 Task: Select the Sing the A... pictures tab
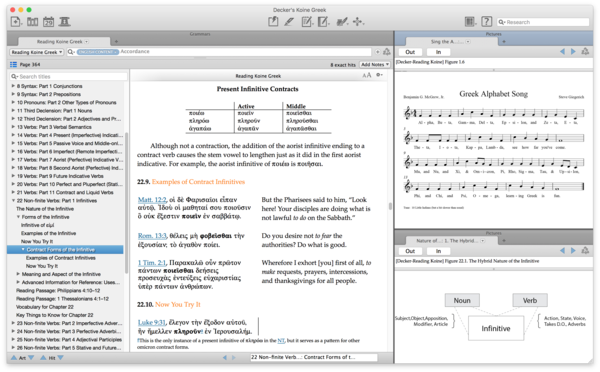(x=451, y=41)
